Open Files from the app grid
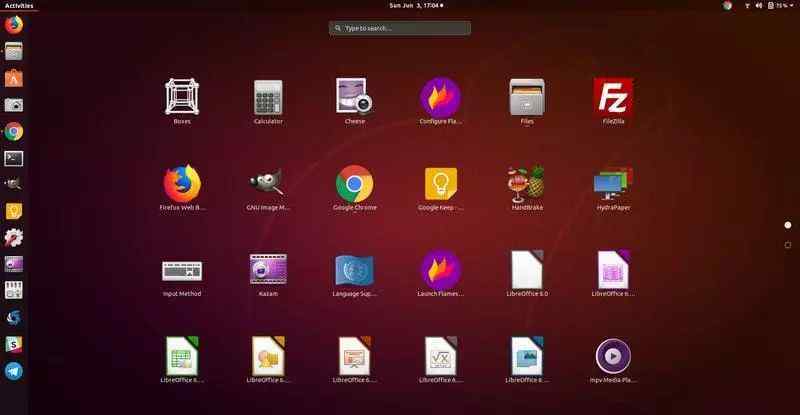Viewport: 800px width, 415px height. pos(527,101)
